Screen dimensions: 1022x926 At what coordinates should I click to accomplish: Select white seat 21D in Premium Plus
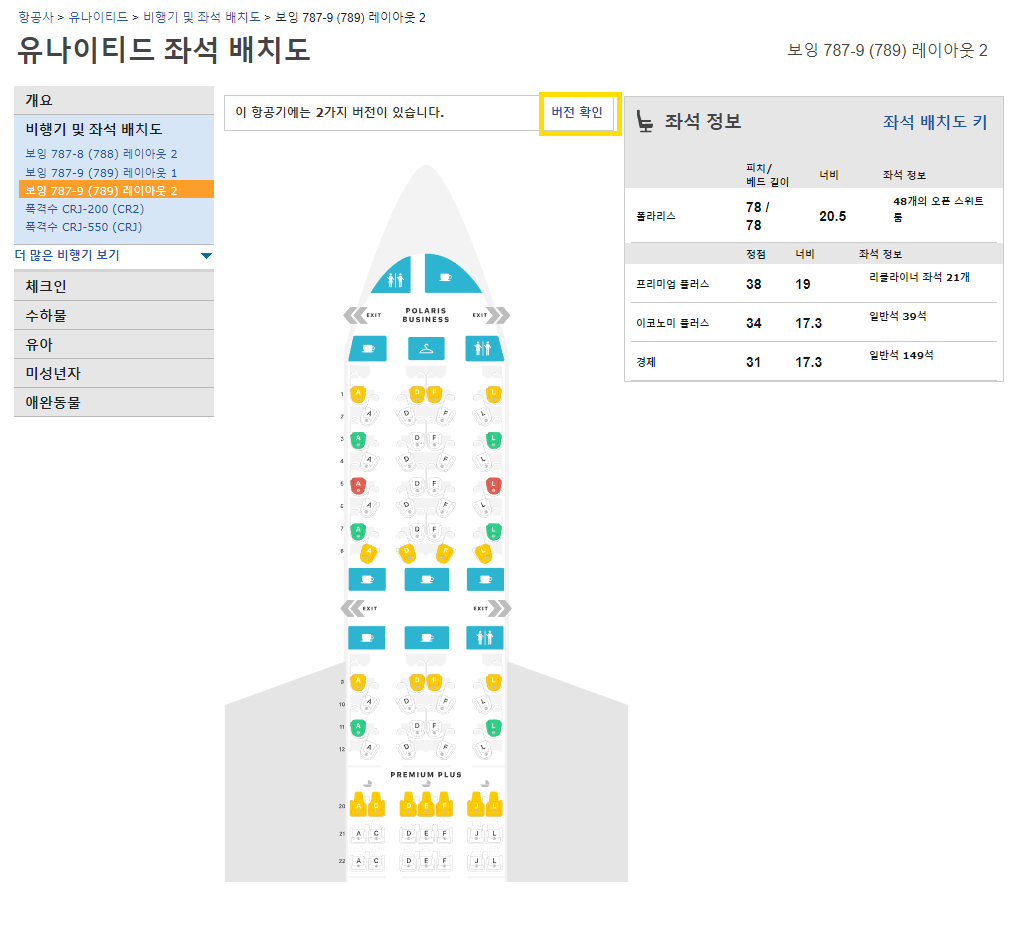click(x=409, y=834)
